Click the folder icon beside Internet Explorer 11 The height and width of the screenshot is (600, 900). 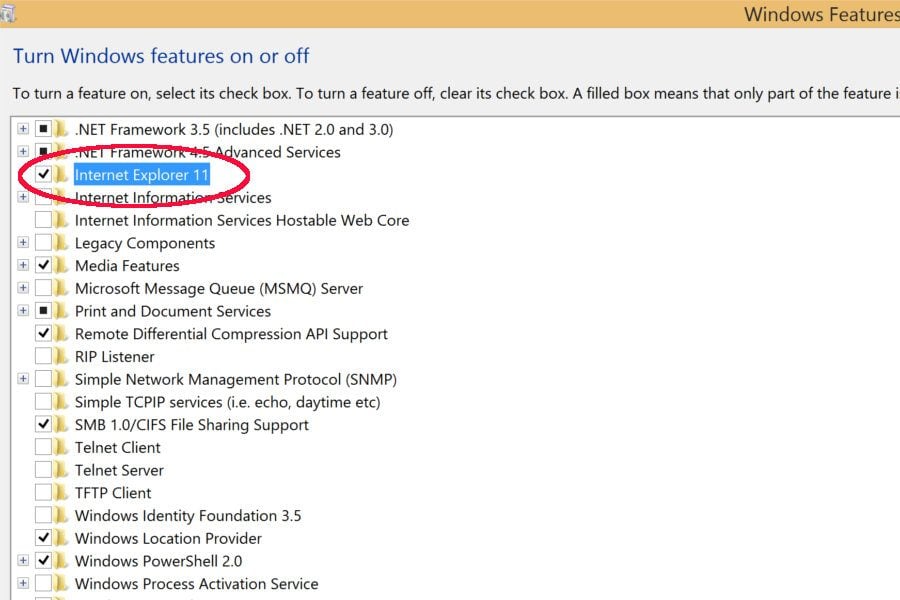click(61, 175)
